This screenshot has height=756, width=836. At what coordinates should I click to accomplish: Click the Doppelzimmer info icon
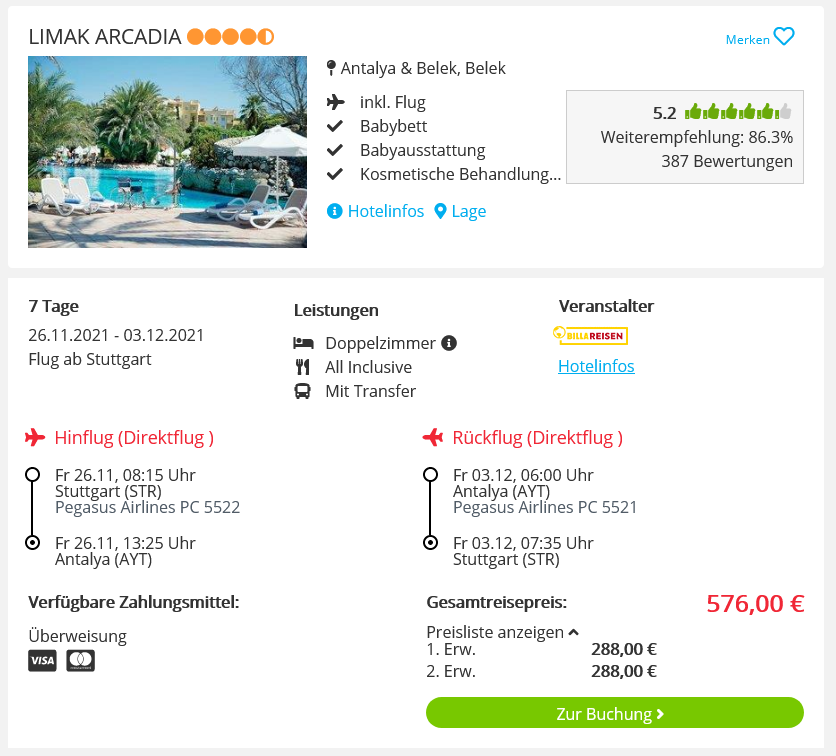point(449,343)
